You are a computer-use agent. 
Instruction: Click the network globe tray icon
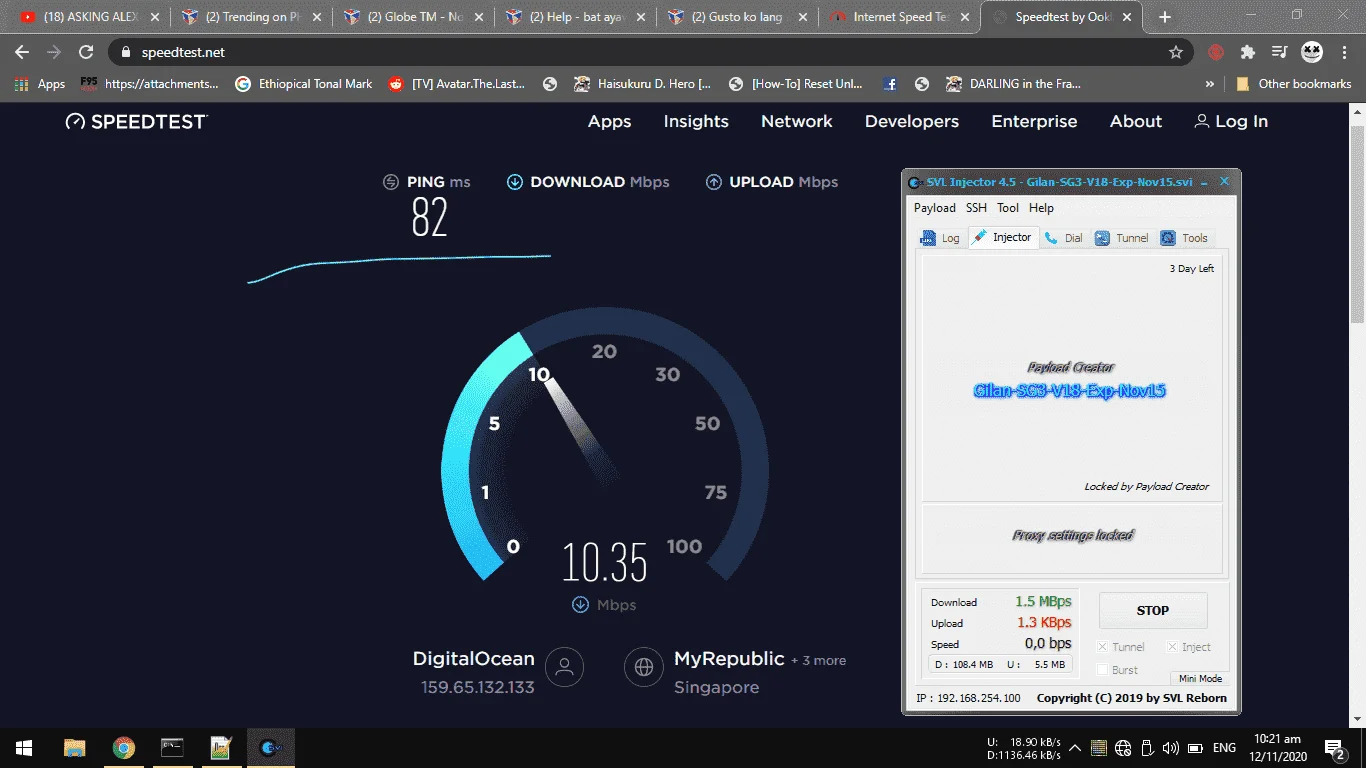coord(1122,748)
